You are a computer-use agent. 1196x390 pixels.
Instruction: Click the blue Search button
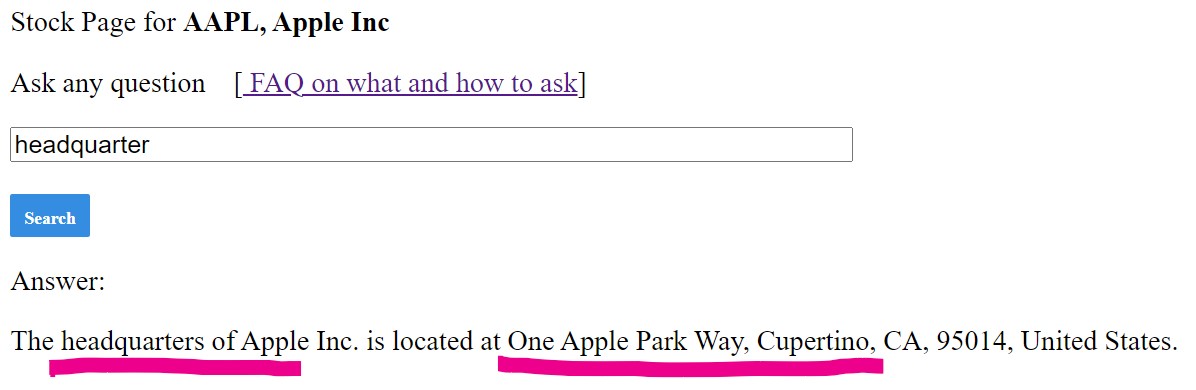click(x=50, y=215)
